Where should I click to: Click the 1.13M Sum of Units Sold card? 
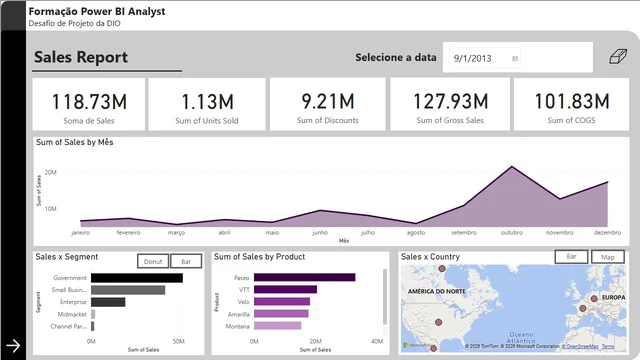click(x=207, y=104)
